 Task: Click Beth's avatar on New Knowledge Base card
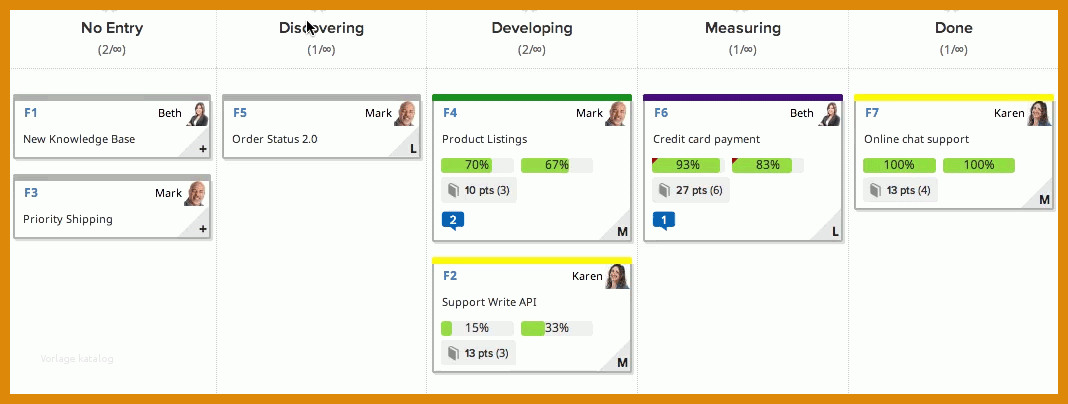[198, 114]
